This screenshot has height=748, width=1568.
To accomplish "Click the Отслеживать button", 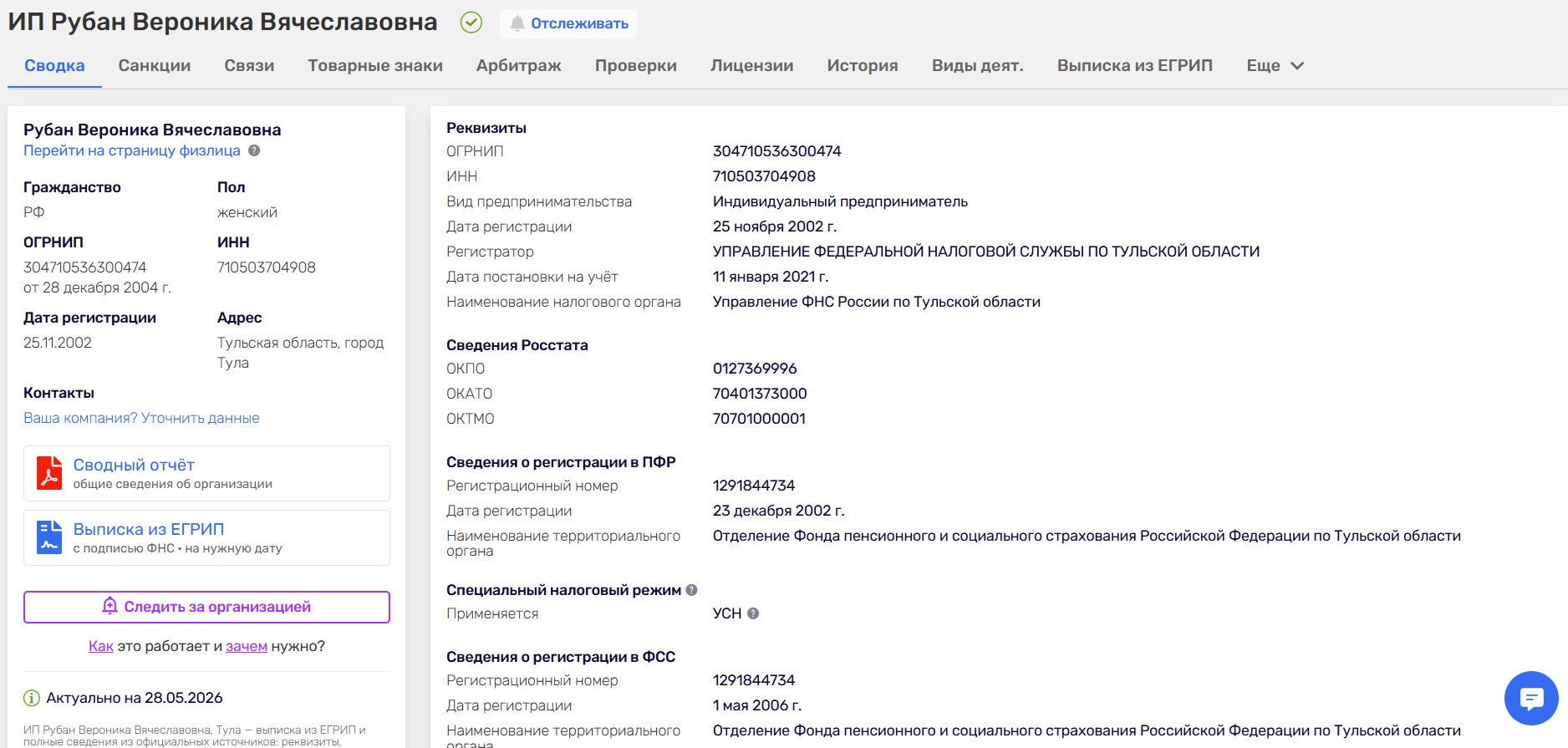I will tap(568, 23).
